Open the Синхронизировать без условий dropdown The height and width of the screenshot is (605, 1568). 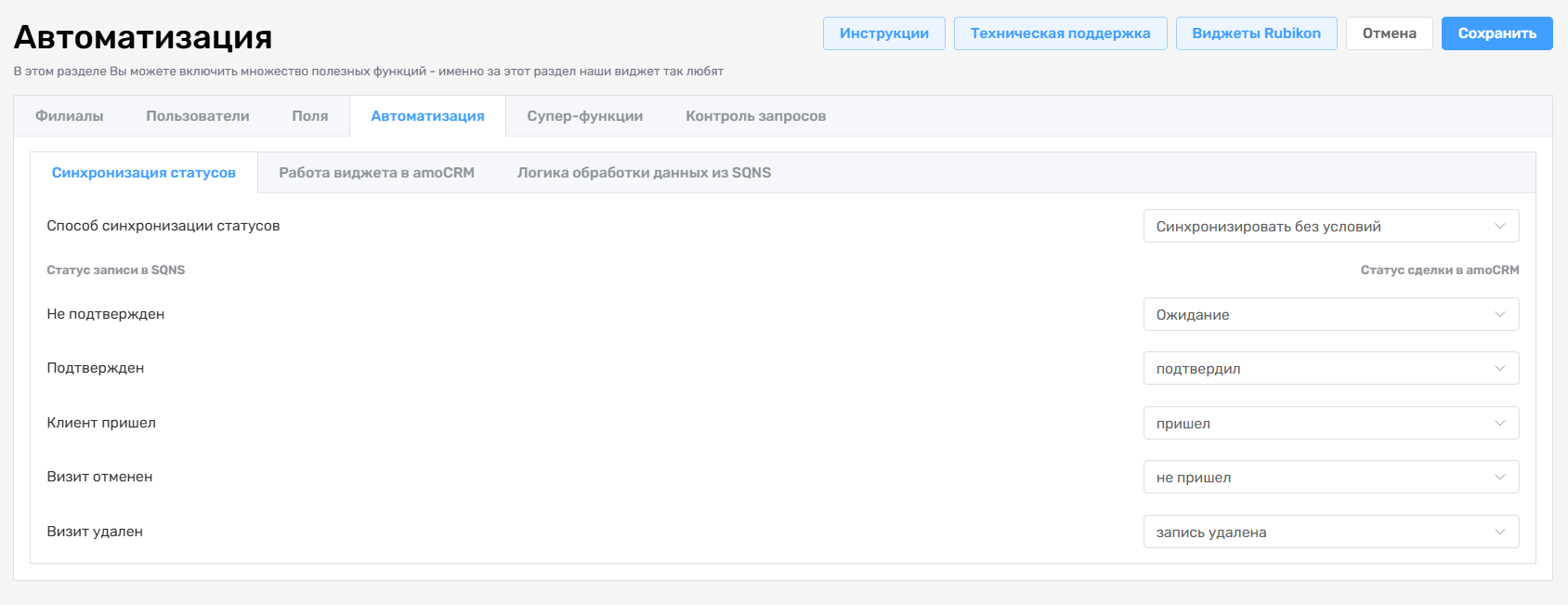point(1331,226)
